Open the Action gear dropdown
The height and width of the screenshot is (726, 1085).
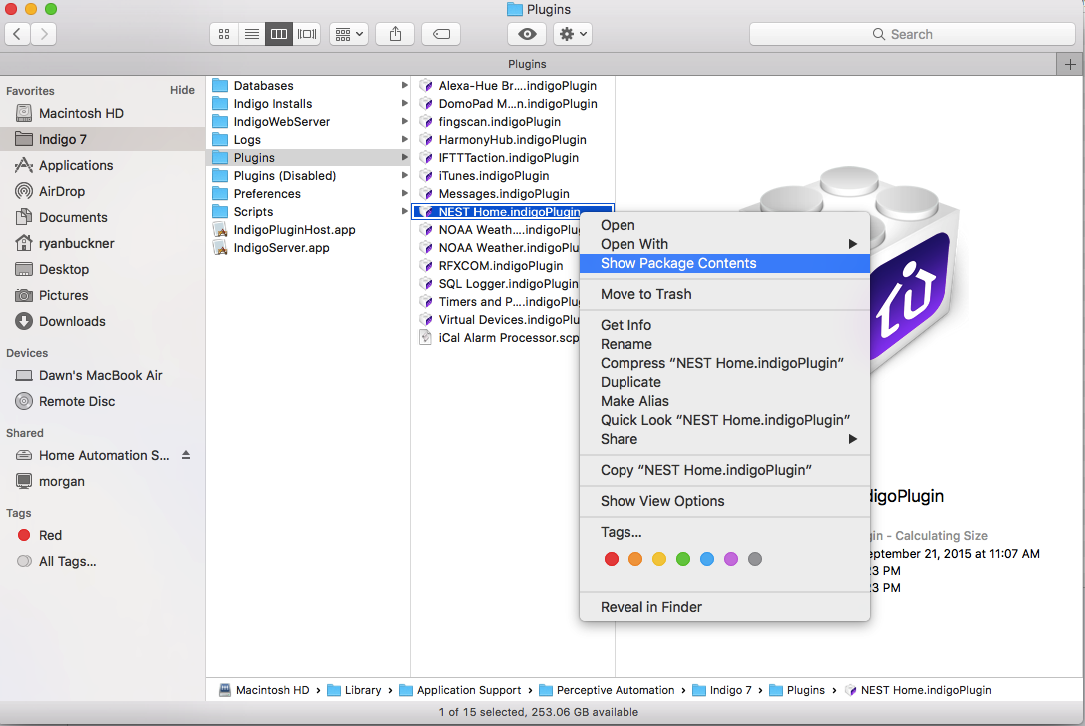[572, 34]
